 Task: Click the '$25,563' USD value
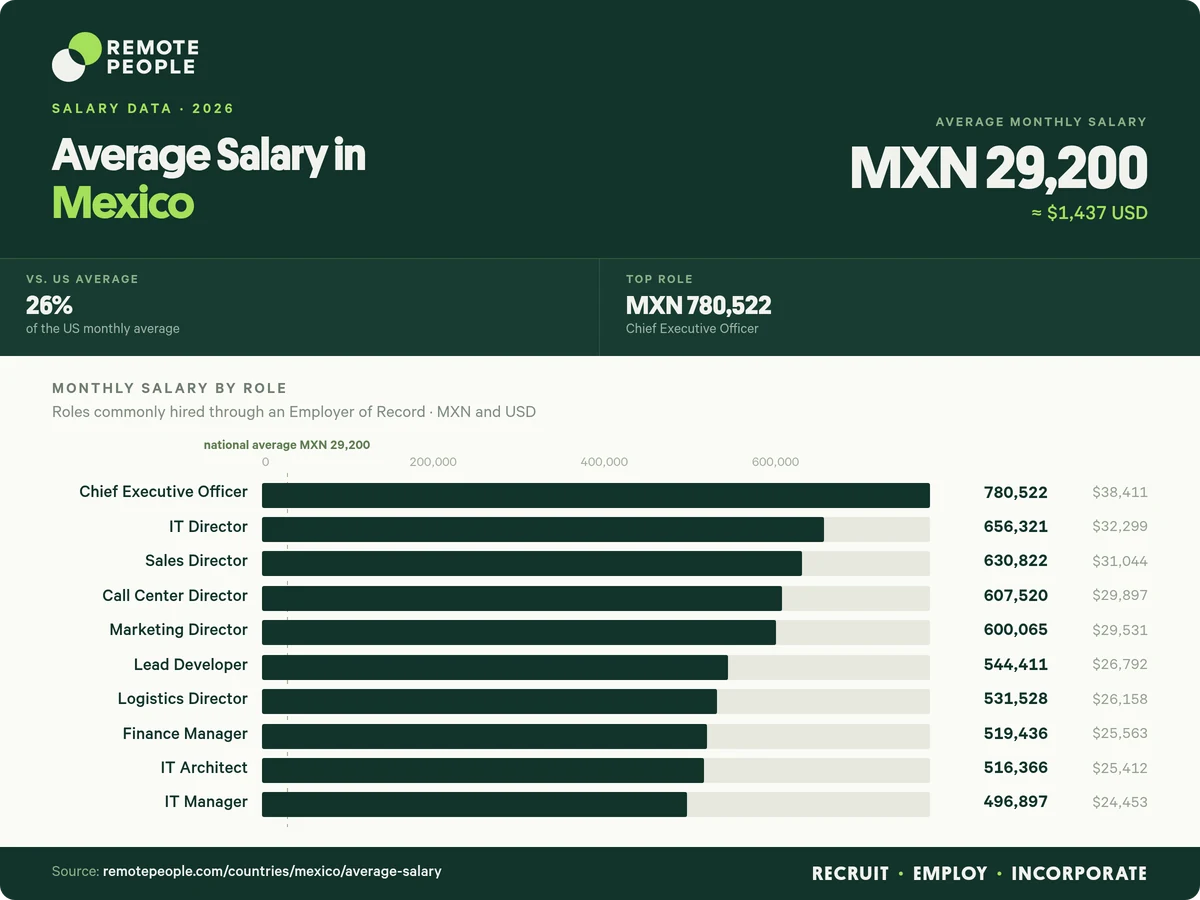pyautogui.click(x=1120, y=733)
